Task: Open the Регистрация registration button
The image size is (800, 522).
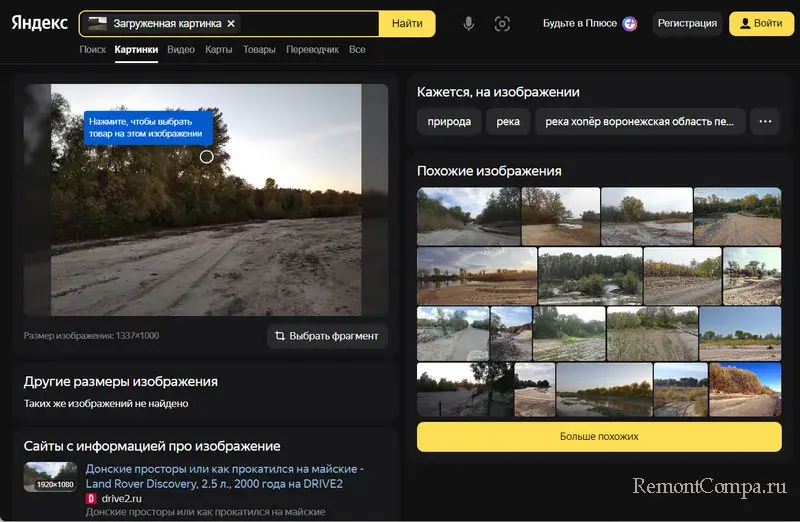Action: click(x=687, y=23)
